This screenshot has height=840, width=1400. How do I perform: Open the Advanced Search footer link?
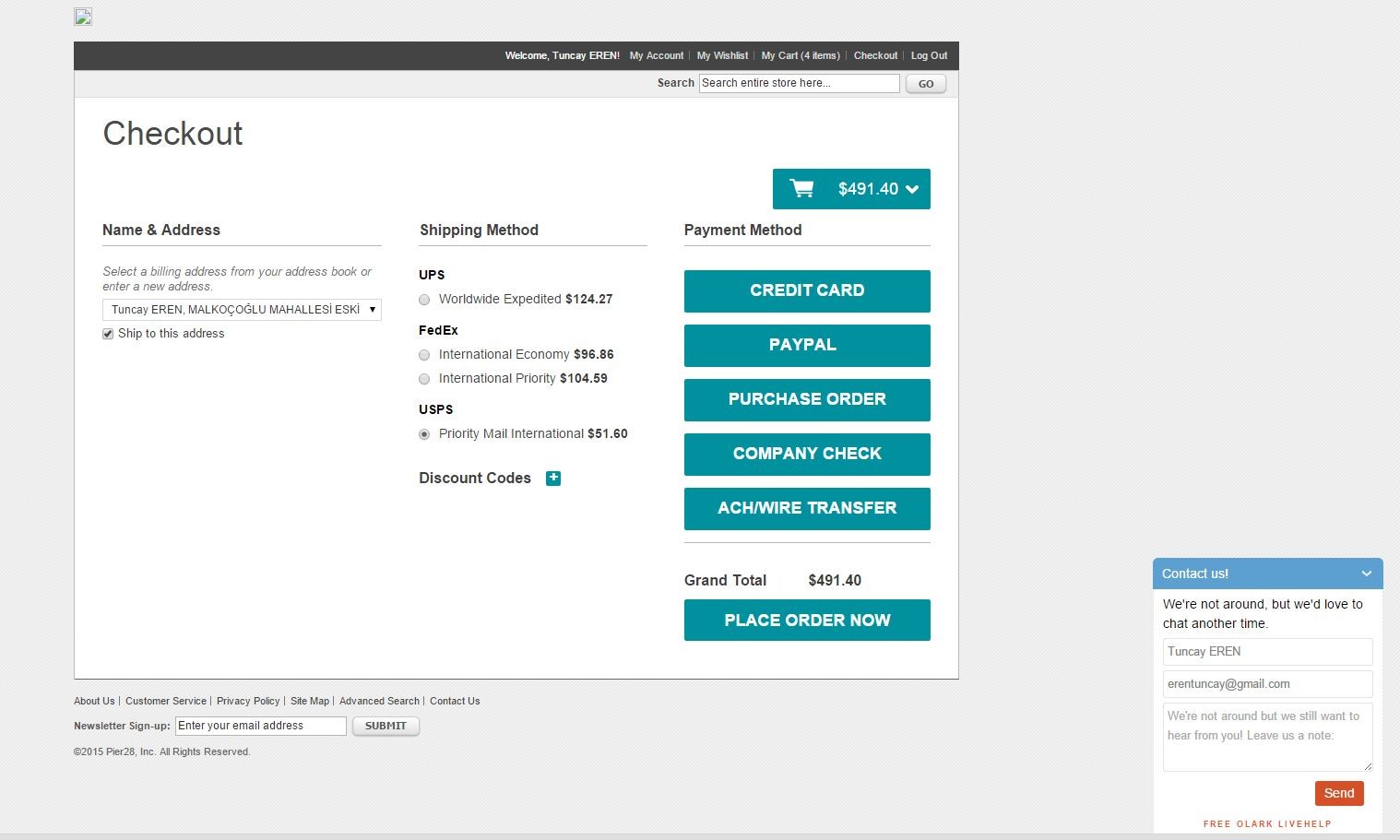coord(379,701)
